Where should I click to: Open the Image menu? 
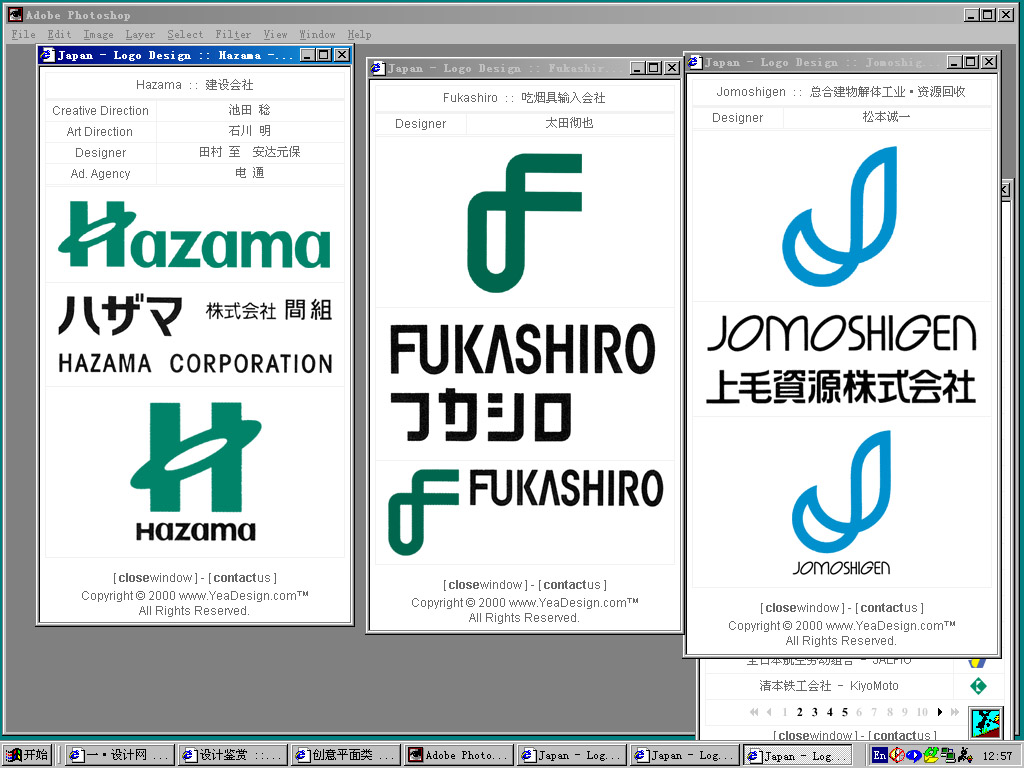click(x=98, y=35)
